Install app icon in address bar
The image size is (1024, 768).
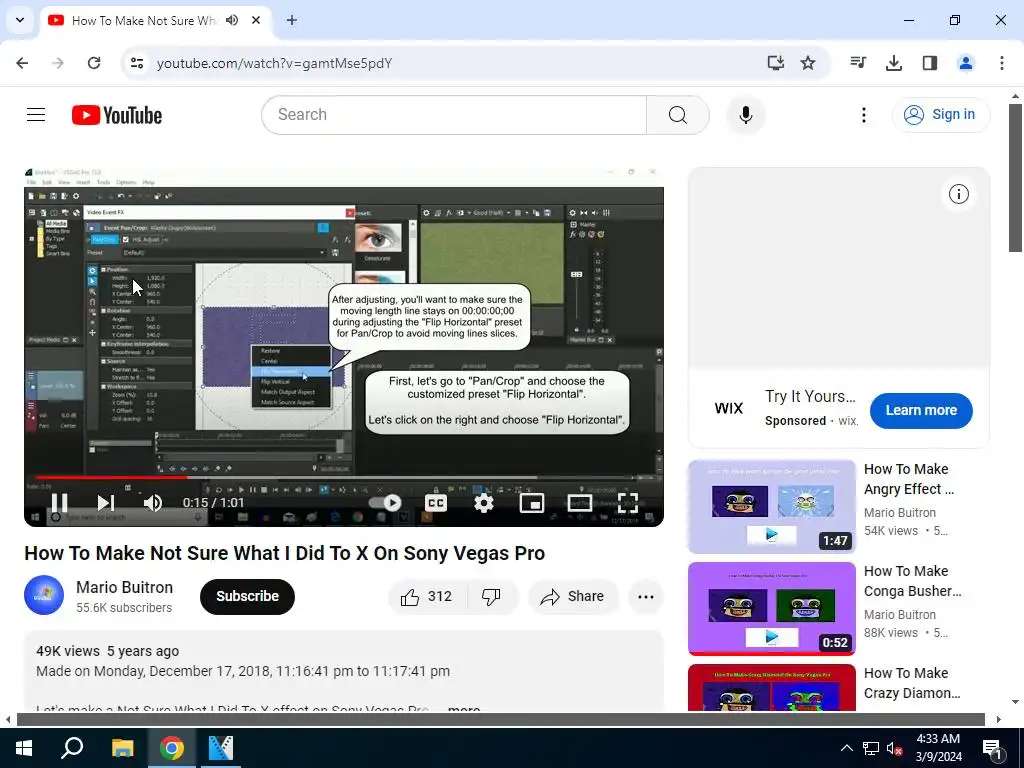point(775,63)
